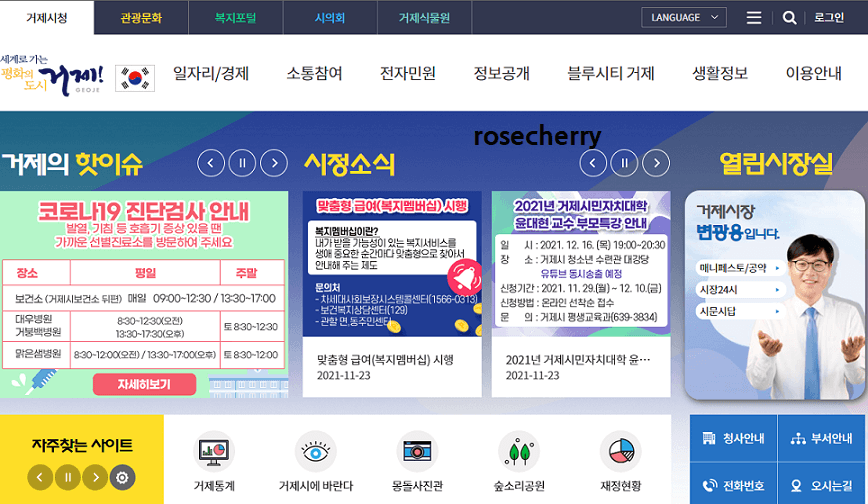
Task: Open the 거제시에 바란다 eye icon
Action: click(316, 451)
